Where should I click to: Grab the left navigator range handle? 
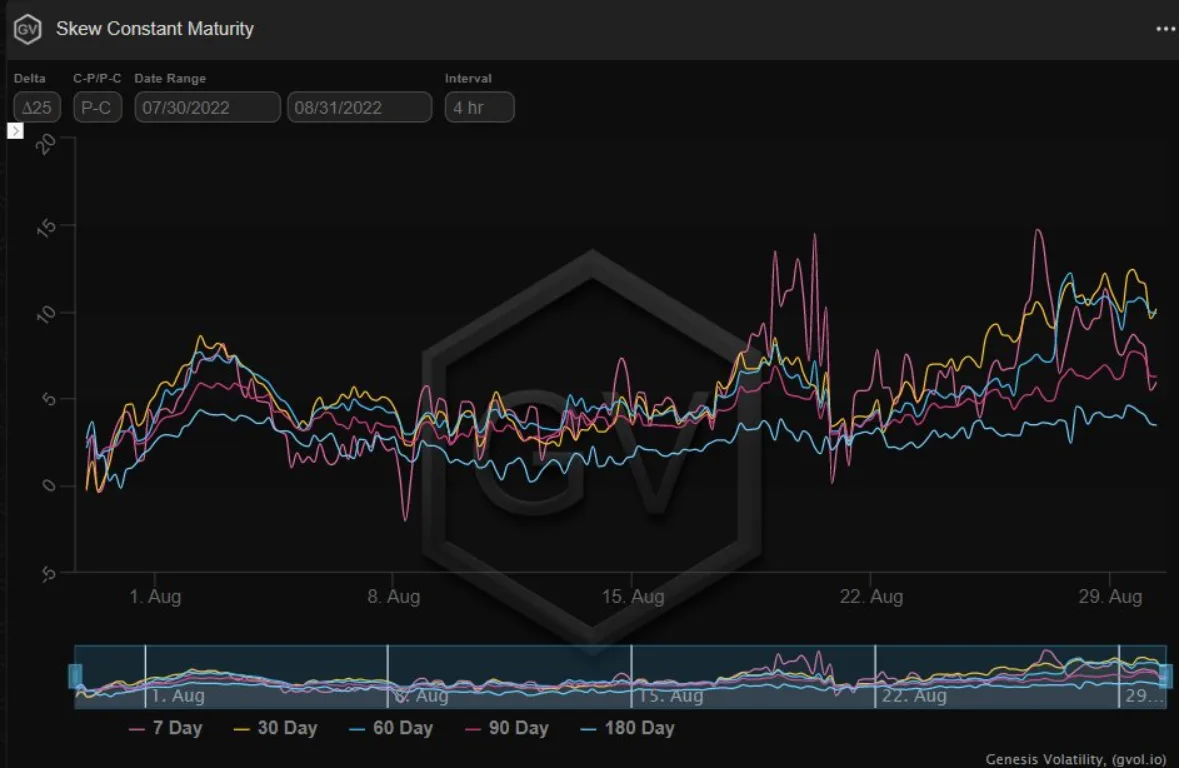coord(75,675)
